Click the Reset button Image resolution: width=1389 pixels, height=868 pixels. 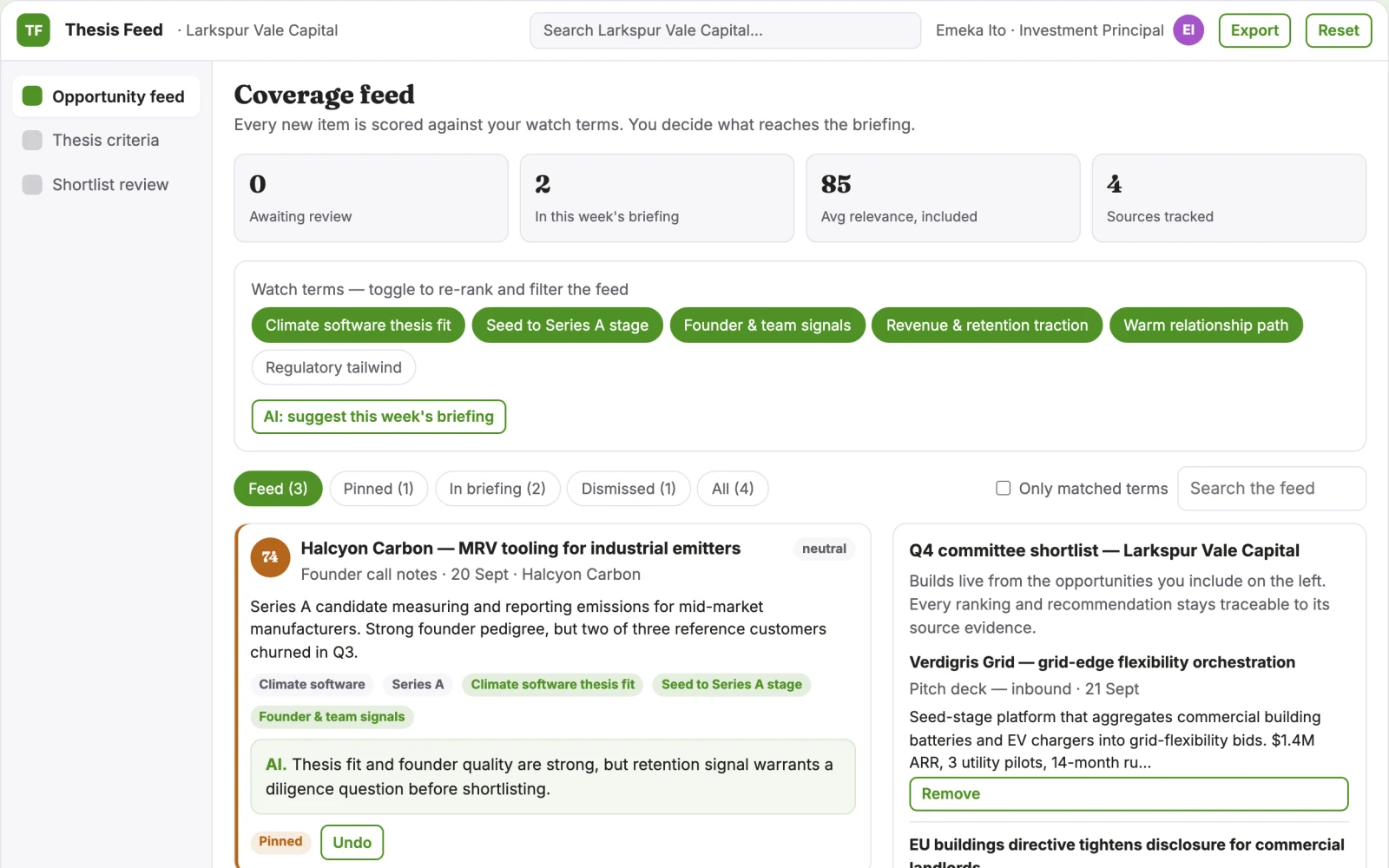coord(1338,30)
